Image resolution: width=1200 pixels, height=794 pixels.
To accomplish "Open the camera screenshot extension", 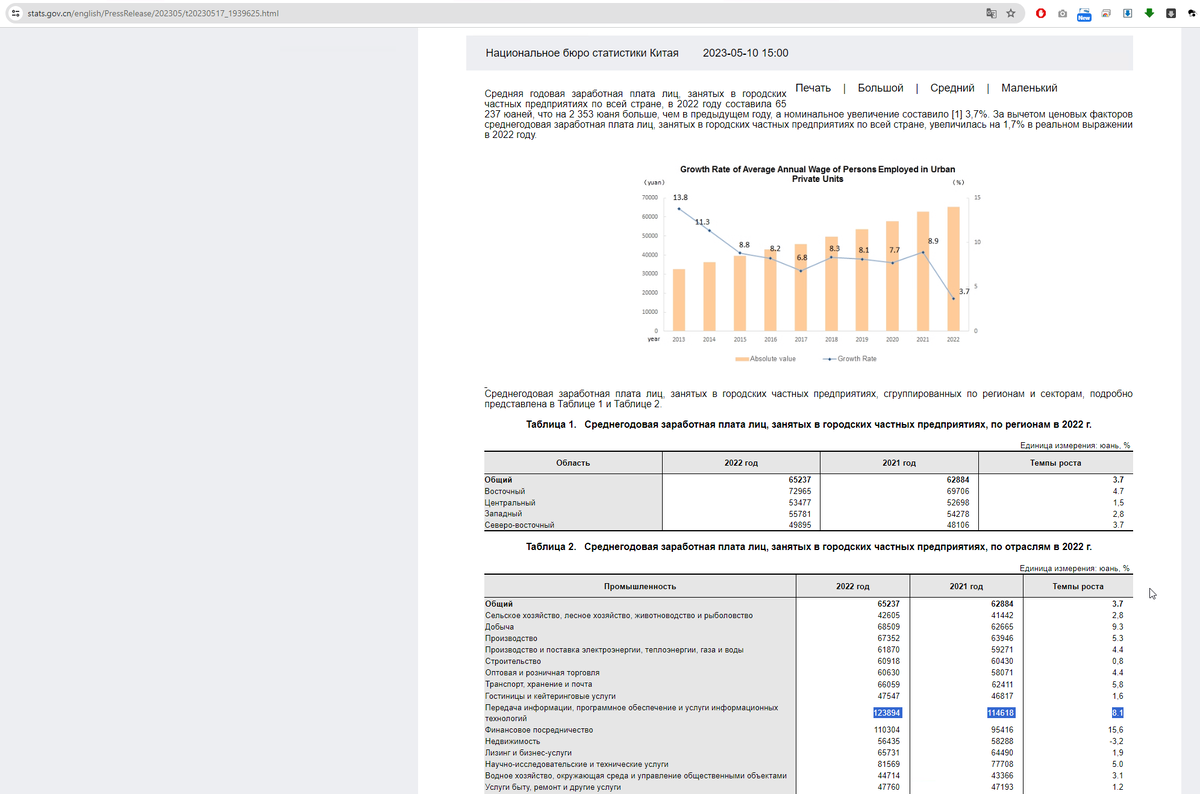I will coord(1062,14).
